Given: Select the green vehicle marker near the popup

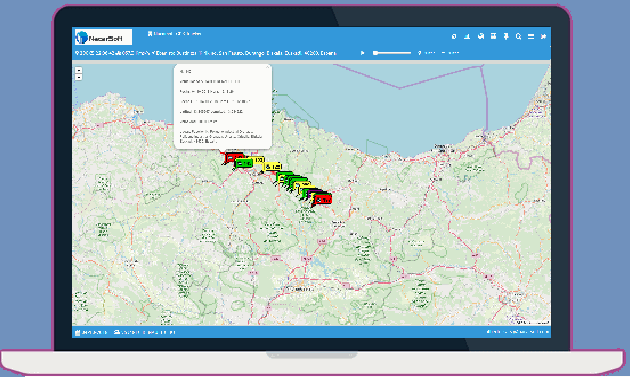Looking at the screenshot, I should (x=243, y=163).
